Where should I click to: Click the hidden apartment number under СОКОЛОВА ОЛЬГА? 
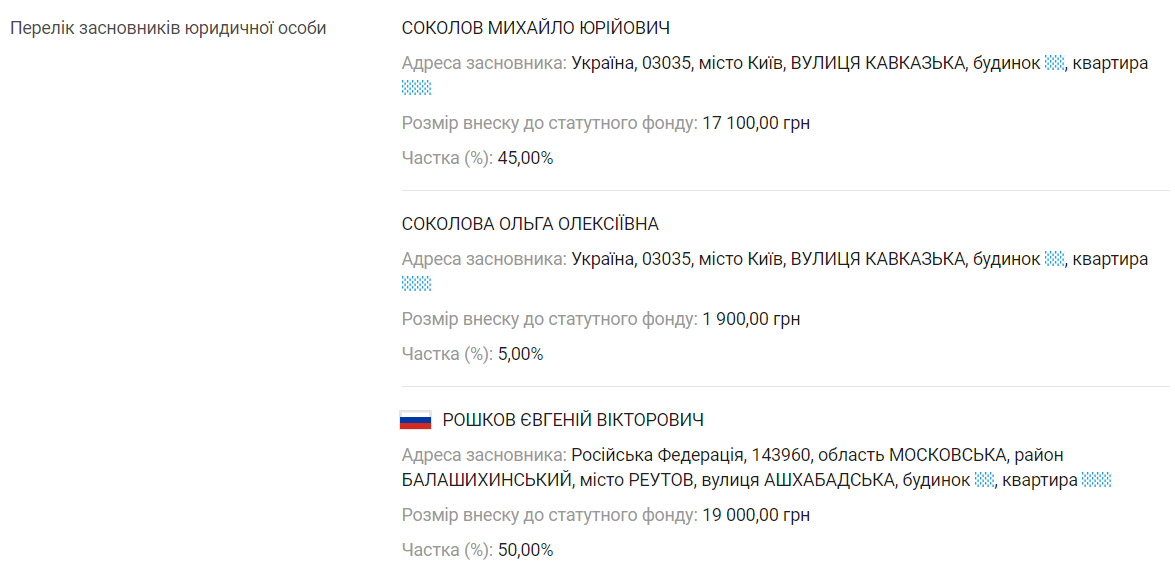[x=416, y=284]
